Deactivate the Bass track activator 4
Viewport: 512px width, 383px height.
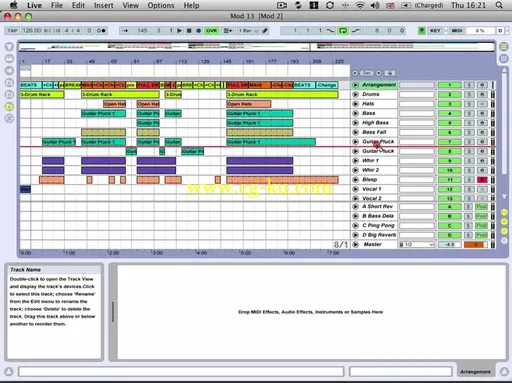tap(449, 114)
